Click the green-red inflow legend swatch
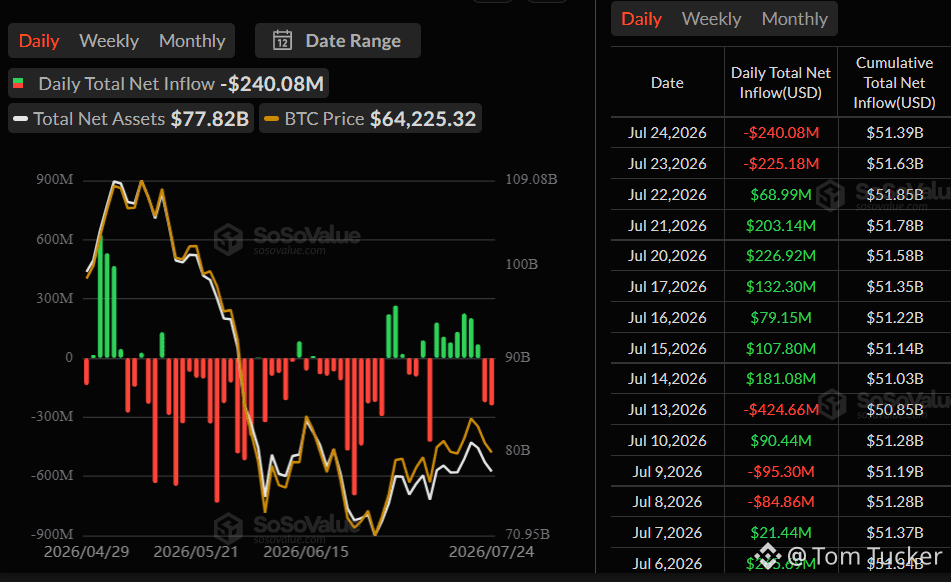Viewport: 951px width, 582px height. pyautogui.click(x=18, y=83)
